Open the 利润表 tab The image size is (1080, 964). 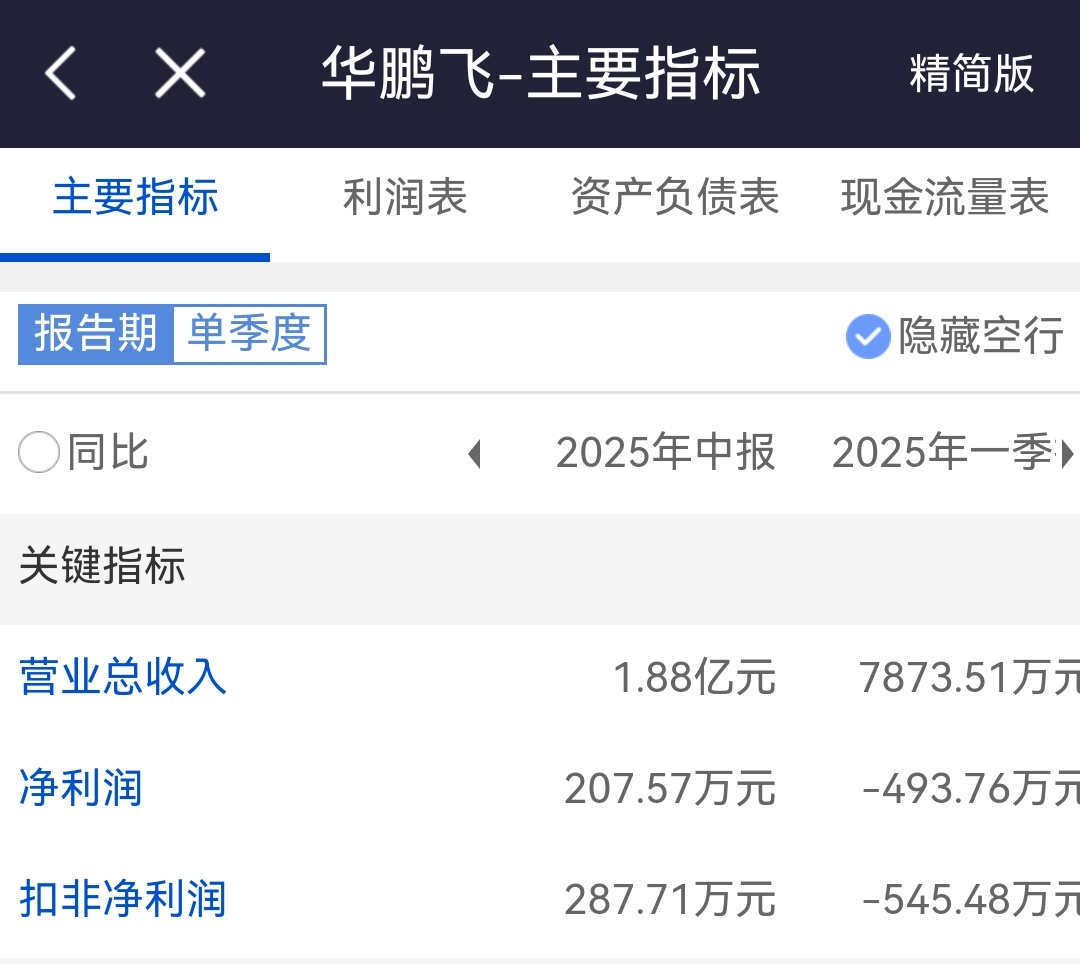pos(405,198)
